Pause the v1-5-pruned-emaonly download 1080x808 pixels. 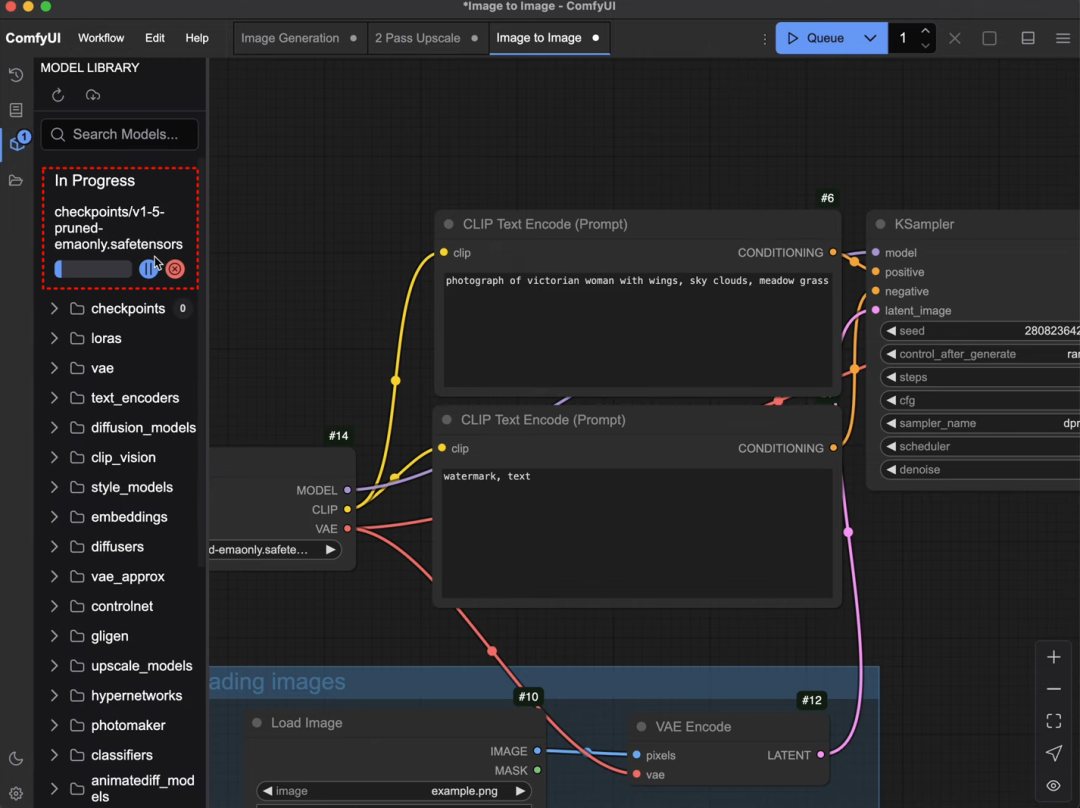[147, 269]
